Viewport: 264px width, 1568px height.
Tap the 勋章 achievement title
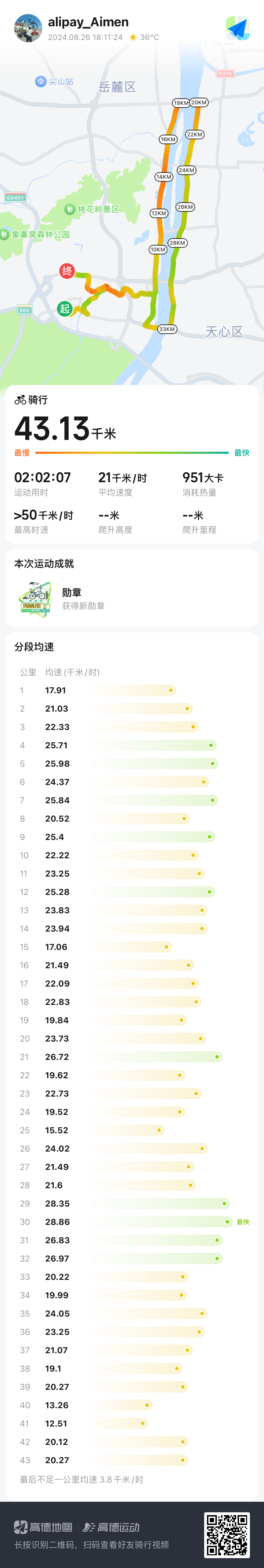(72, 592)
